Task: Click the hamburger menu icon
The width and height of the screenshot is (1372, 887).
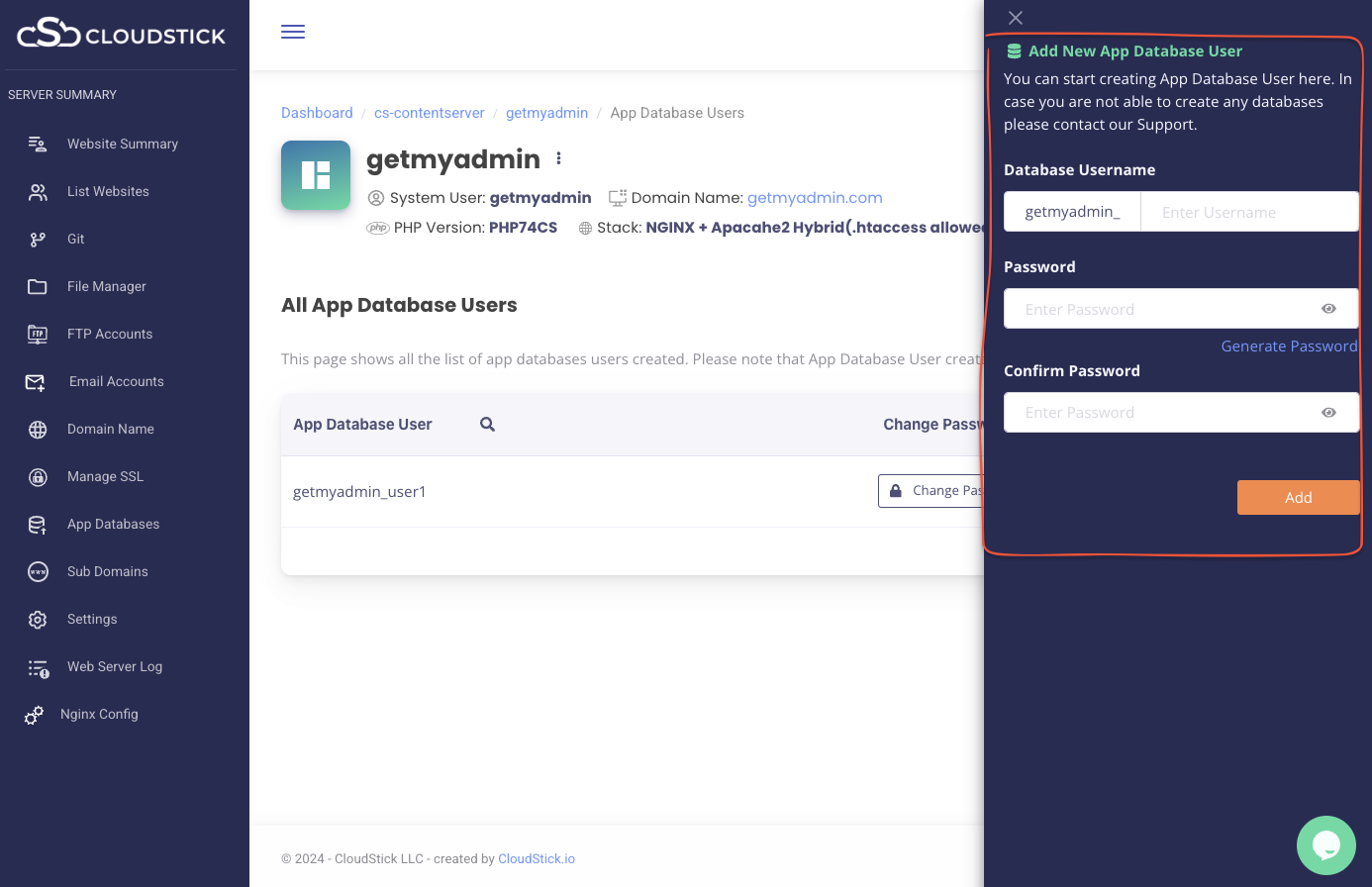Action: (x=293, y=32)
